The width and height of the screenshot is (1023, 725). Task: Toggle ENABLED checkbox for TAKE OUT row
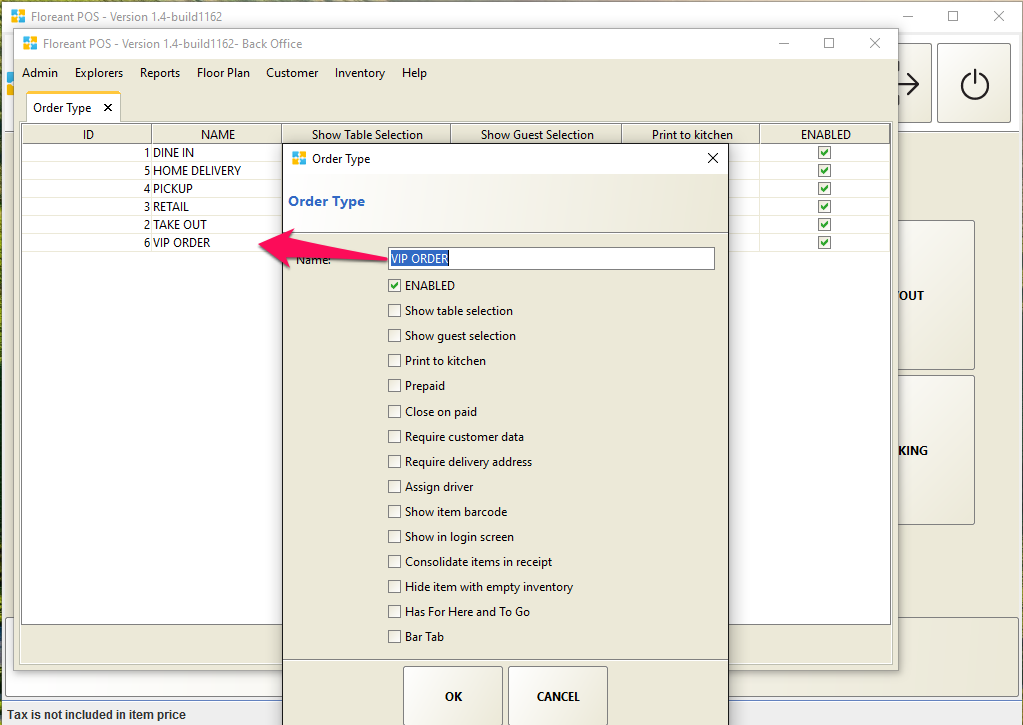(x=824, y=224)
